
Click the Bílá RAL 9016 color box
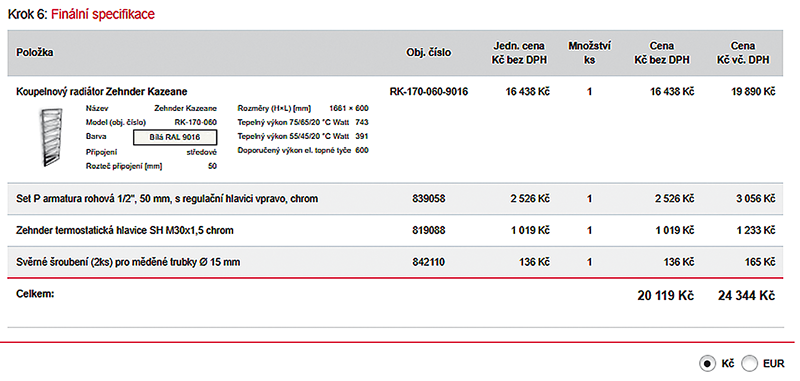tap(175, 137)
